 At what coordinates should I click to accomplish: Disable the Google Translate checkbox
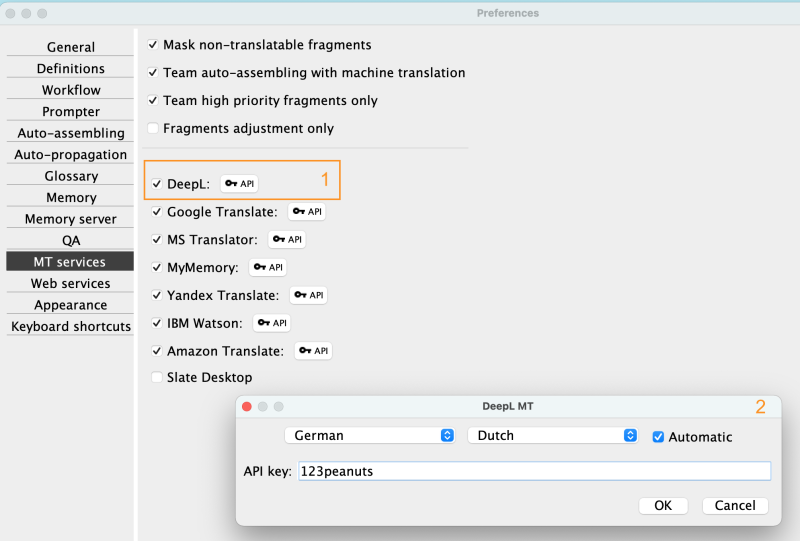157,212
